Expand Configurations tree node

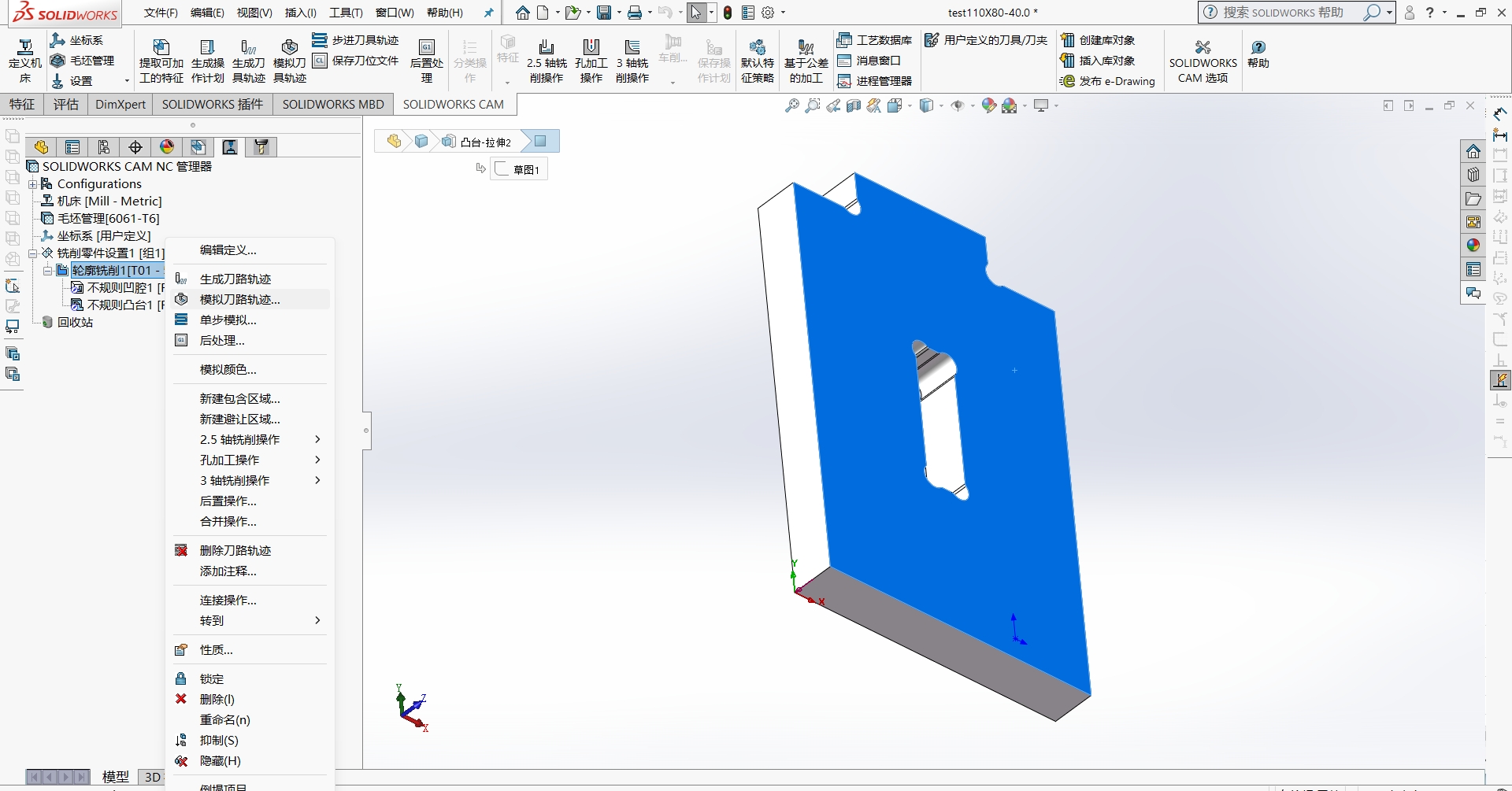point(33,184)
